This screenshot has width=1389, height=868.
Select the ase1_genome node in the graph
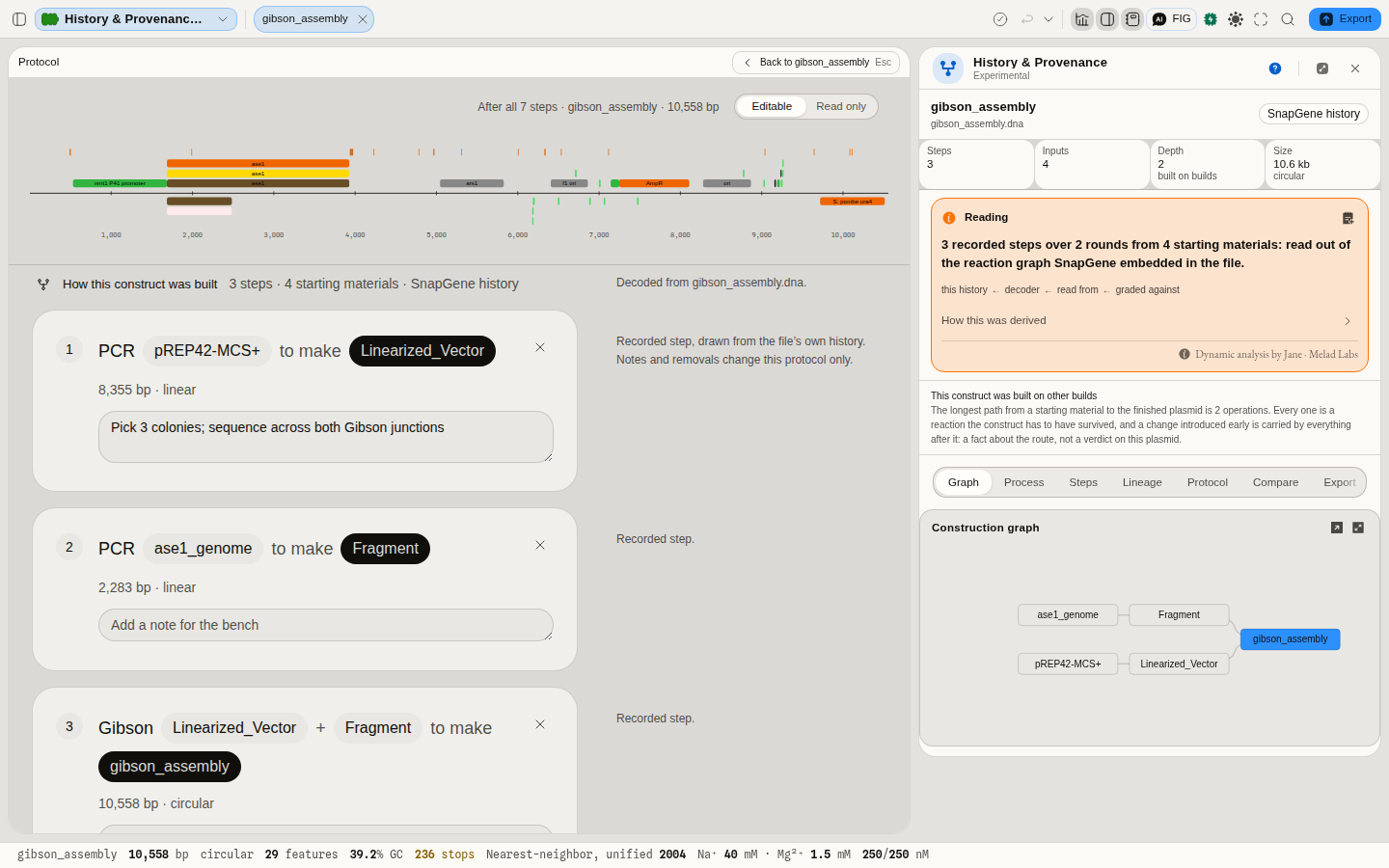point(1068,615)
